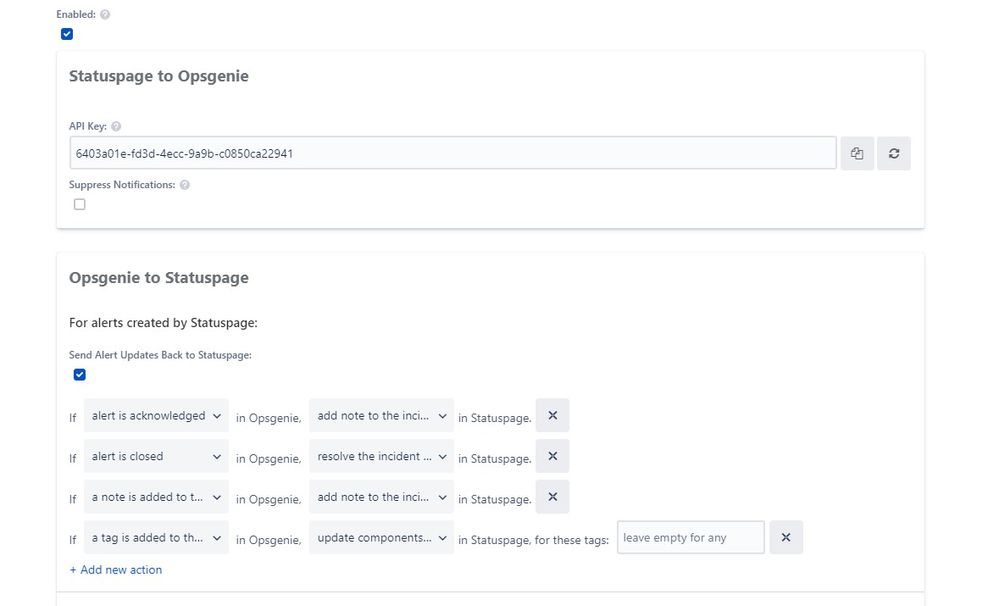The width and height of the screenshot is (999, 606).
Task: Open action dropdown in acknowledged rule row
Action: pyautogui.click(x=382, y=415)
